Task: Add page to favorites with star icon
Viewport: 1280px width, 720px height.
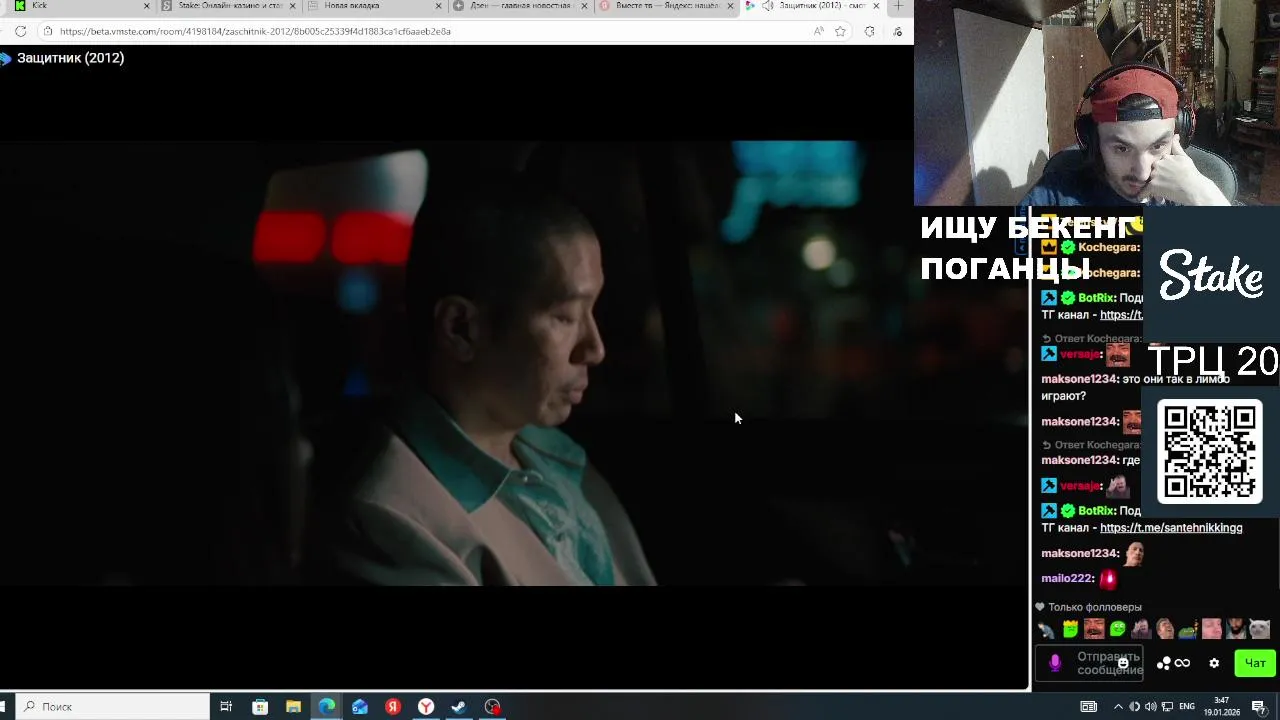Action: pyautogui.click(x=840, y=31)
